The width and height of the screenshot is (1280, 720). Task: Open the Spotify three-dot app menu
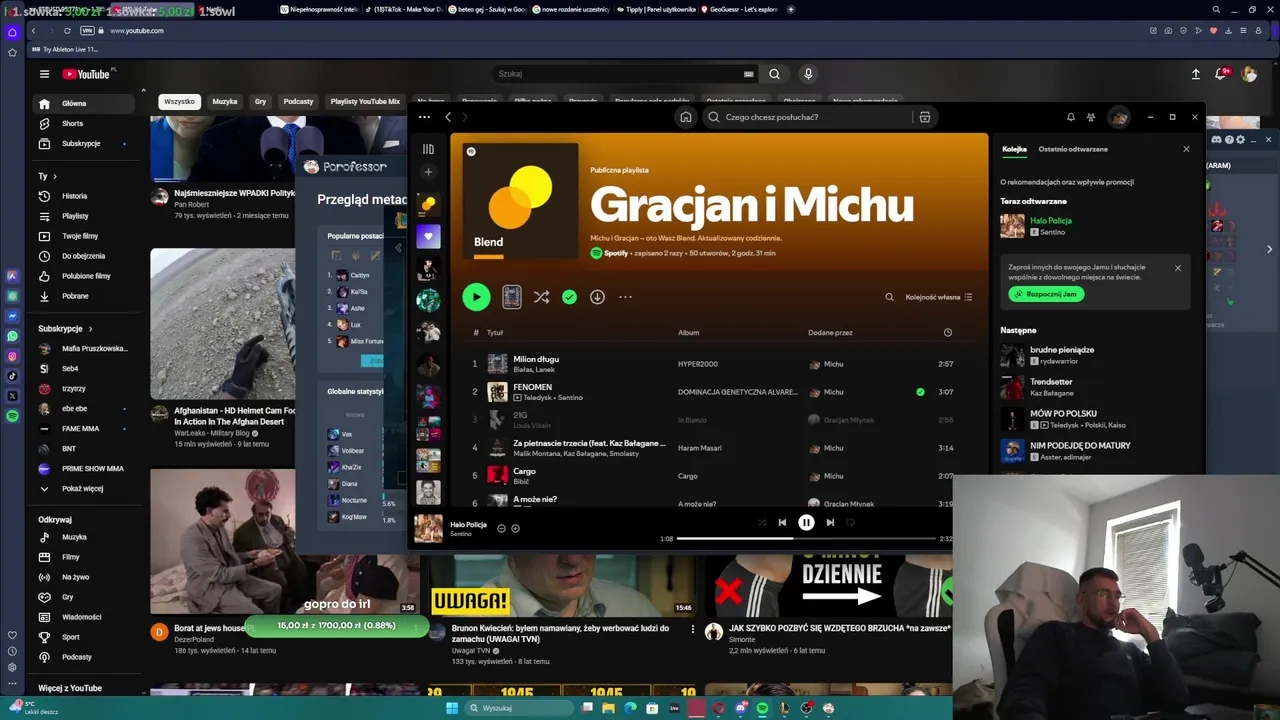424,117
